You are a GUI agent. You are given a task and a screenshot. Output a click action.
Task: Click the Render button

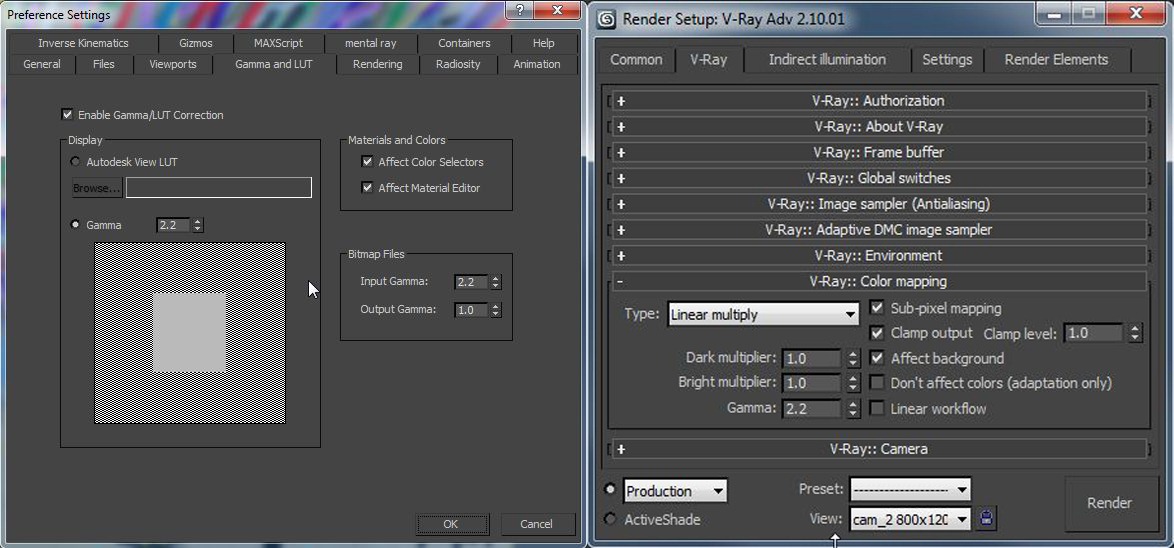point(1109,503)
